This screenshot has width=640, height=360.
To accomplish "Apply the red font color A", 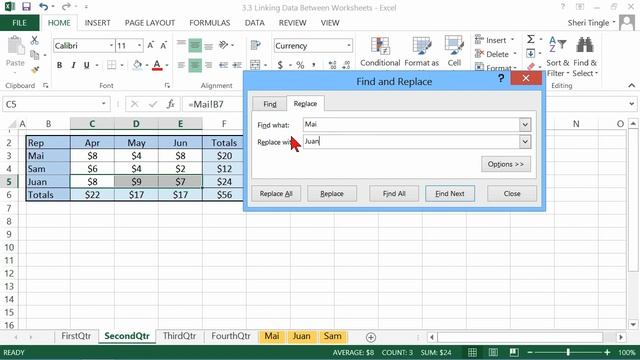I will (157, 65).
